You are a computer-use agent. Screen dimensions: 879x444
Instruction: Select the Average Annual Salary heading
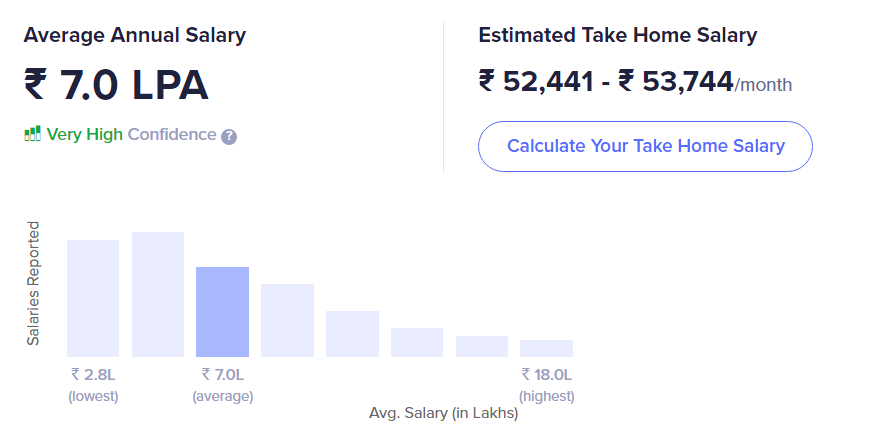(x=135, y=36)
